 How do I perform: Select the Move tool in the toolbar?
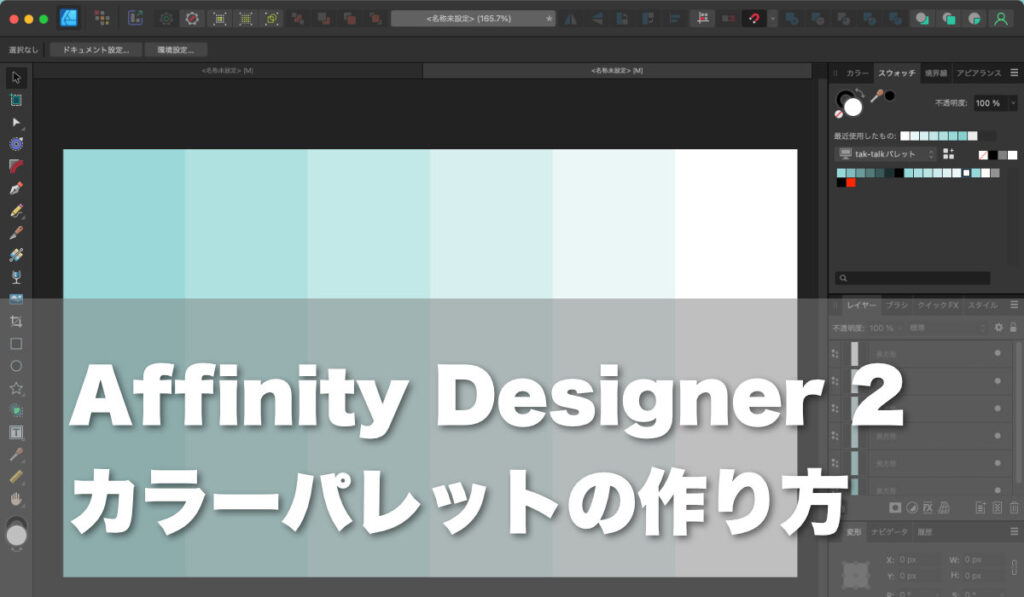click(x=15, y=76)
